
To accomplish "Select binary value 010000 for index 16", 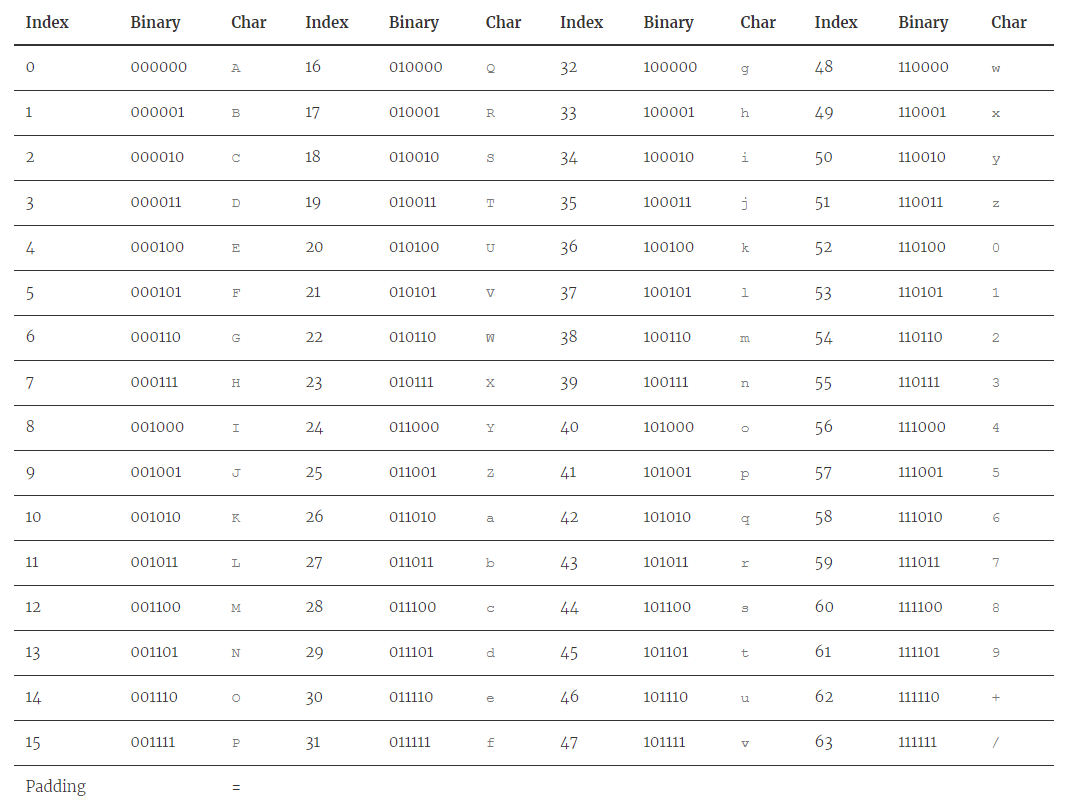I will click(414, 67).
